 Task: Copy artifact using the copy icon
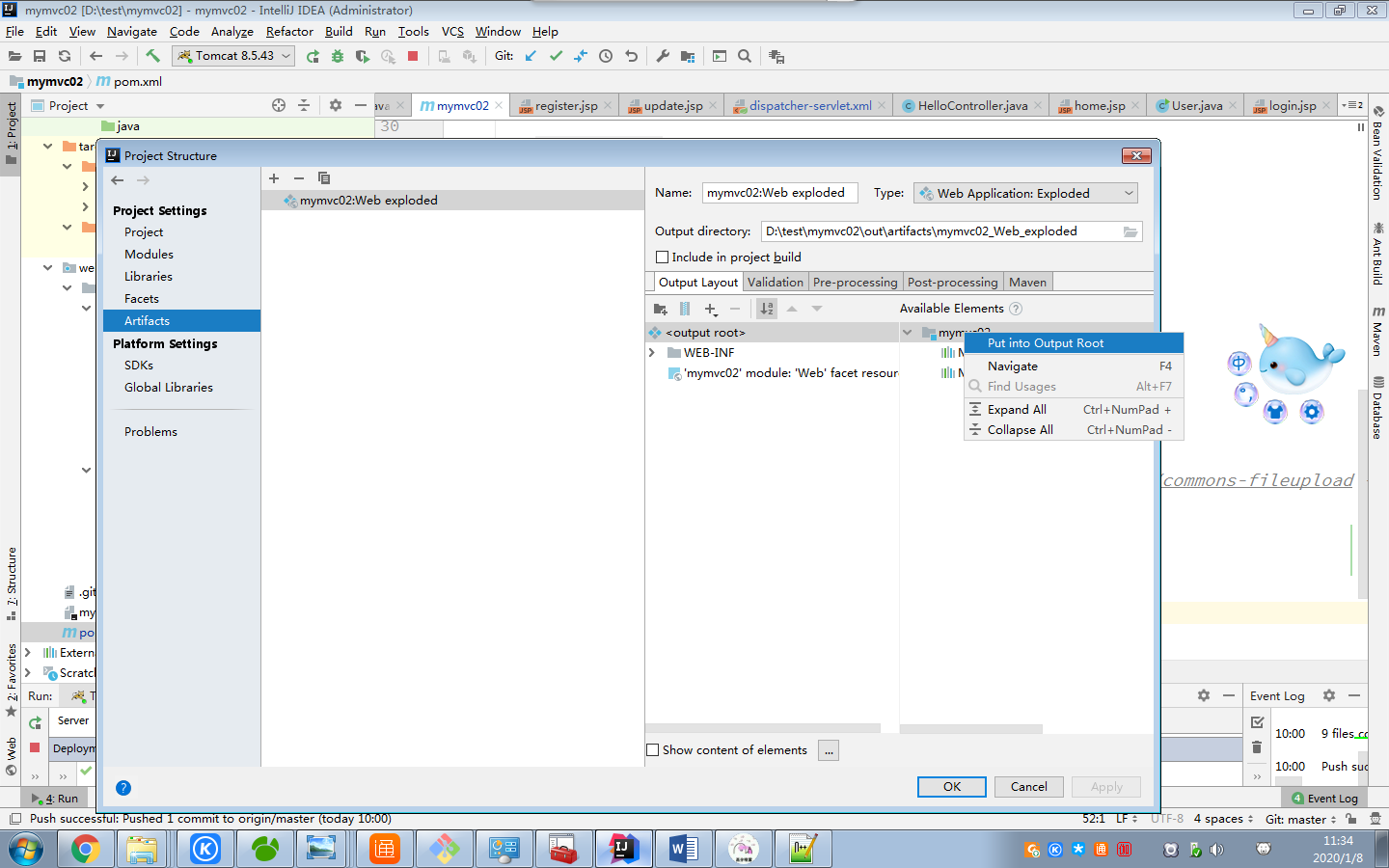(x=324, y=178)
